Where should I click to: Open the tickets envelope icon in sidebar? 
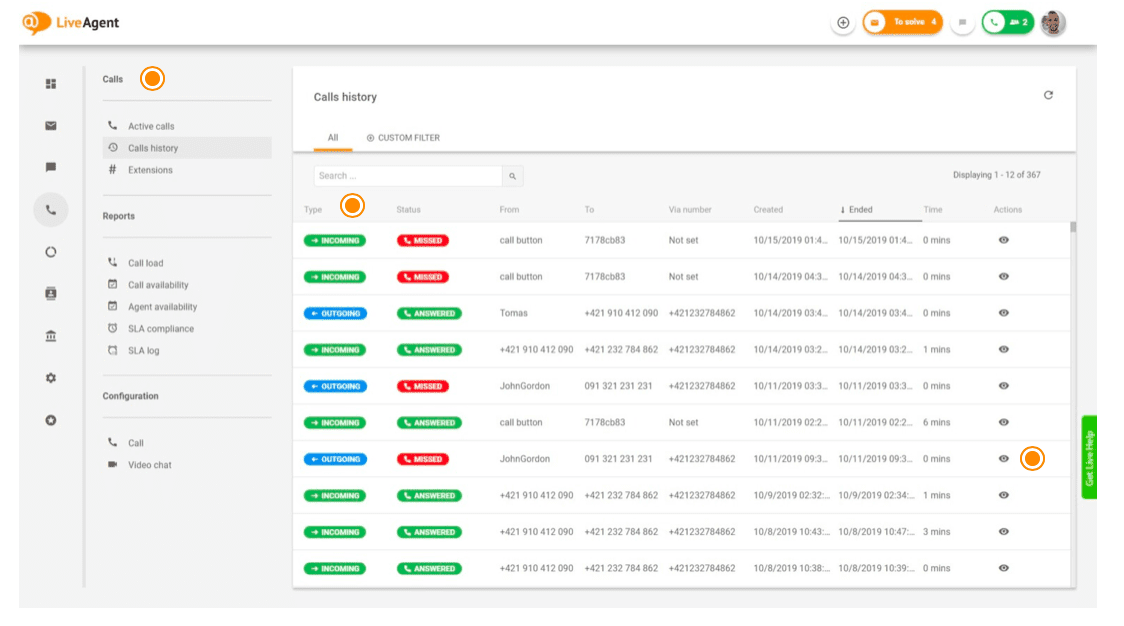click(x=51, y=126)
